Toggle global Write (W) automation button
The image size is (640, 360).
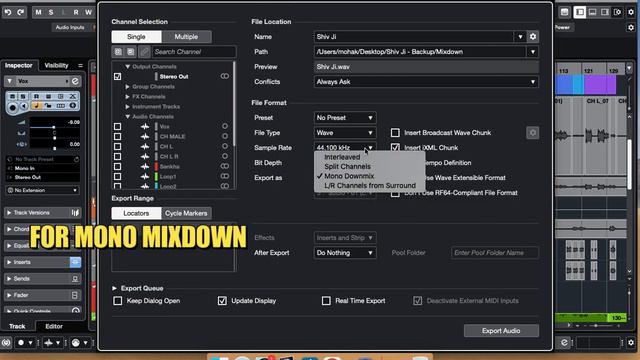tap(88, 12)
